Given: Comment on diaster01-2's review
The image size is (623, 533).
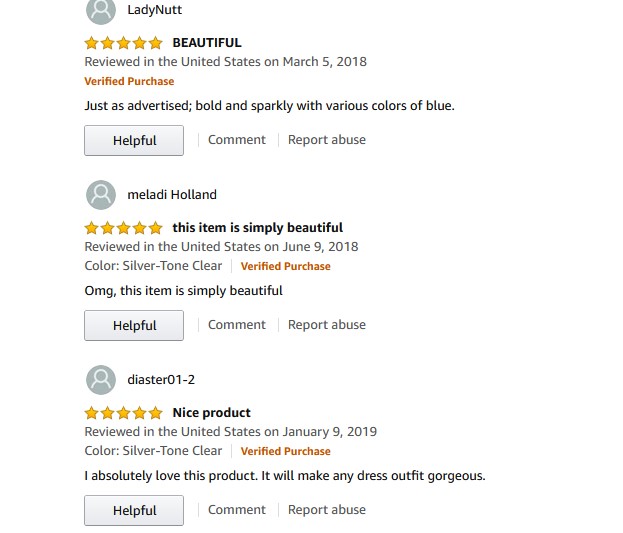Looking at the screenshot, I should pos(237,510).
